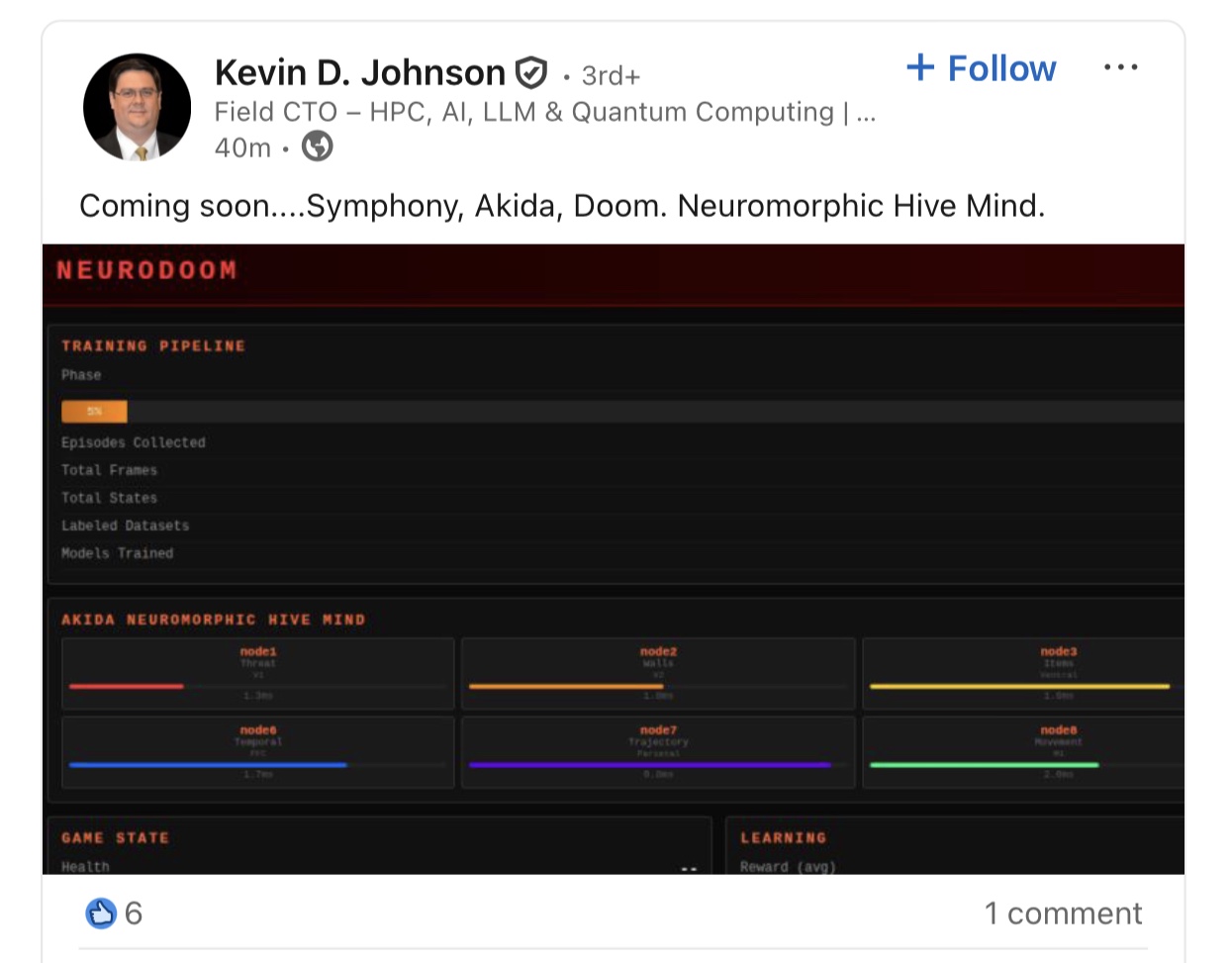The width and height of the screenshot is (1232, 963).
Task: Click the Learning panel heading
Action: pos(783,837)
